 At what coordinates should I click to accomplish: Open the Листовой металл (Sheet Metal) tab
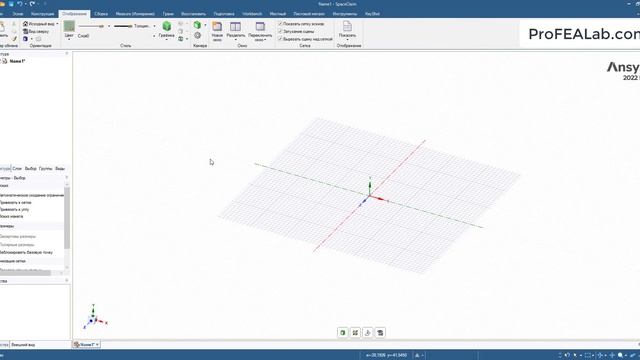click(309, 14)
